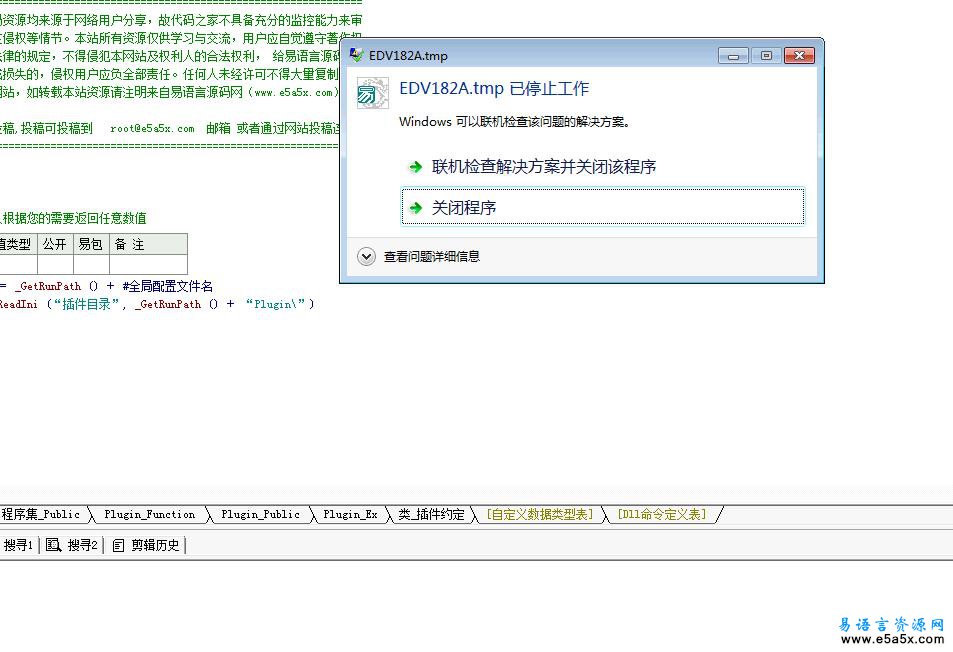Click the #全局配置文件名 constant in code

pyautogui.click(x=168, y=286)
